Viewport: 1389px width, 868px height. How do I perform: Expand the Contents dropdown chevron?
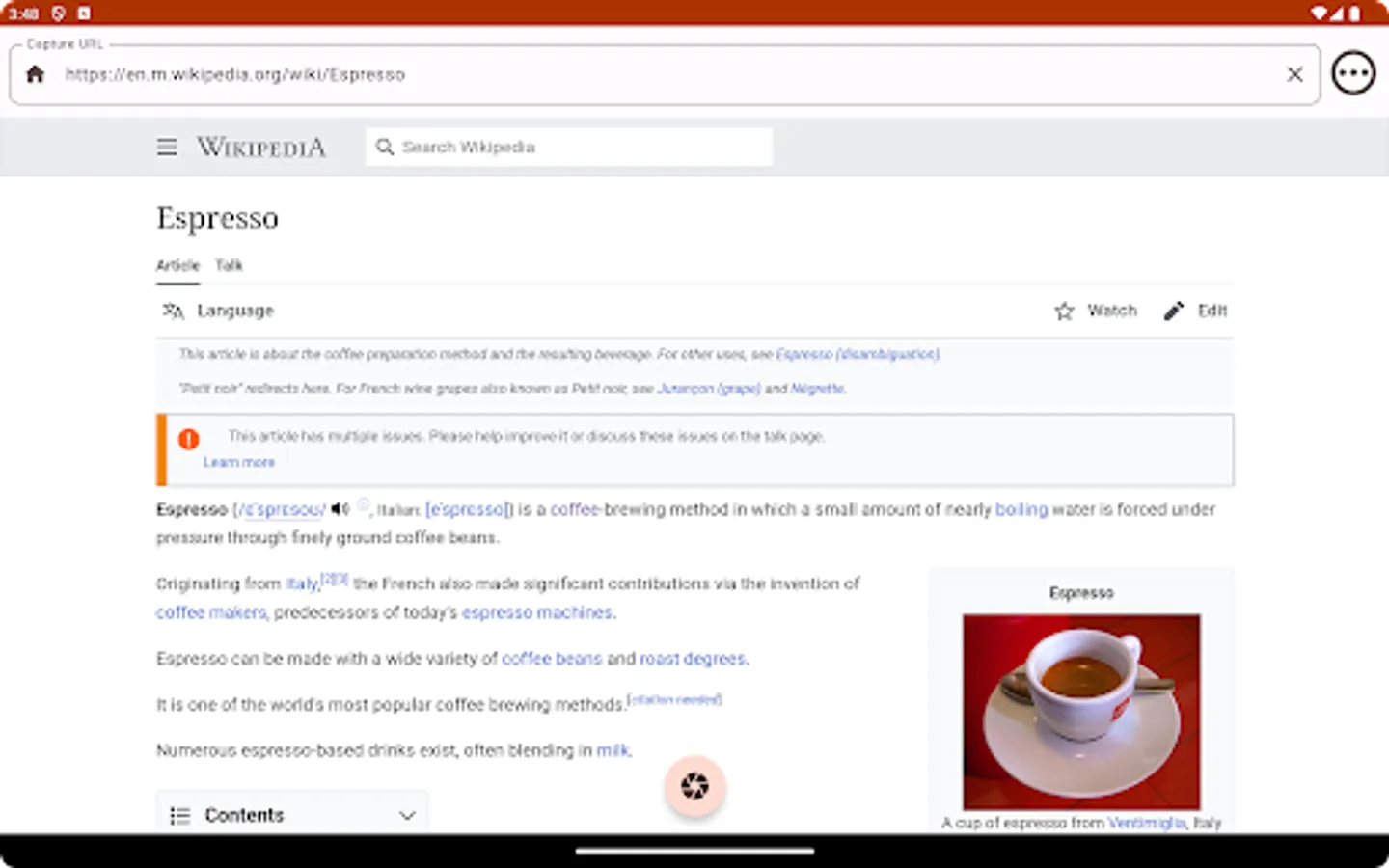407,816
